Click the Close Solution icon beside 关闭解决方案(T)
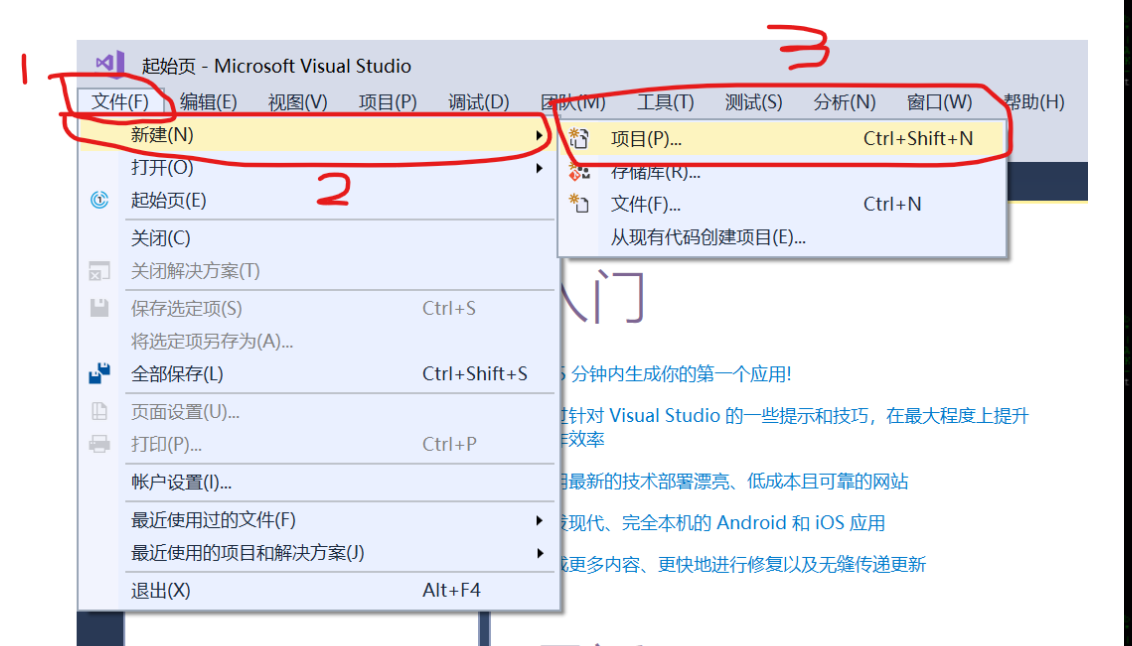 point(98,271)
